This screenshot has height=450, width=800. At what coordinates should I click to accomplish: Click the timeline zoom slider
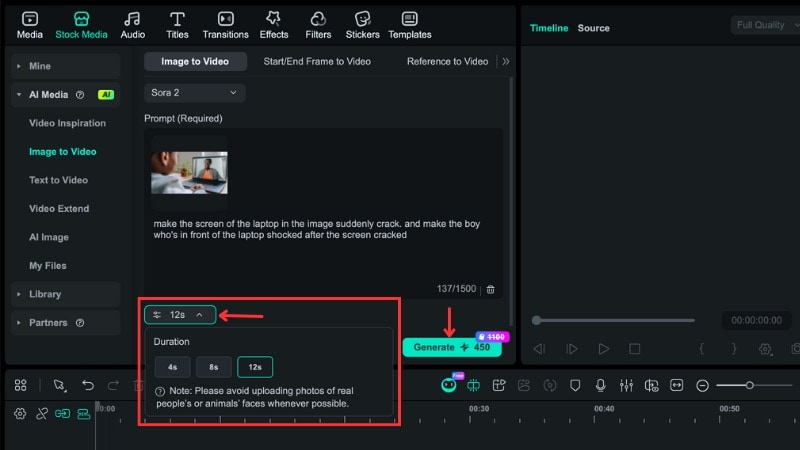[x=754, y=385]
